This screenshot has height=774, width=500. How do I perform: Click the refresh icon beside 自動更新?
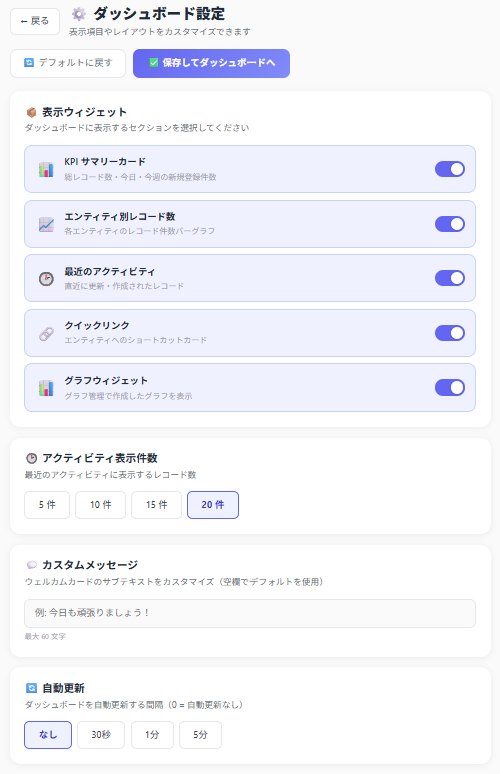tap(31, 688)
